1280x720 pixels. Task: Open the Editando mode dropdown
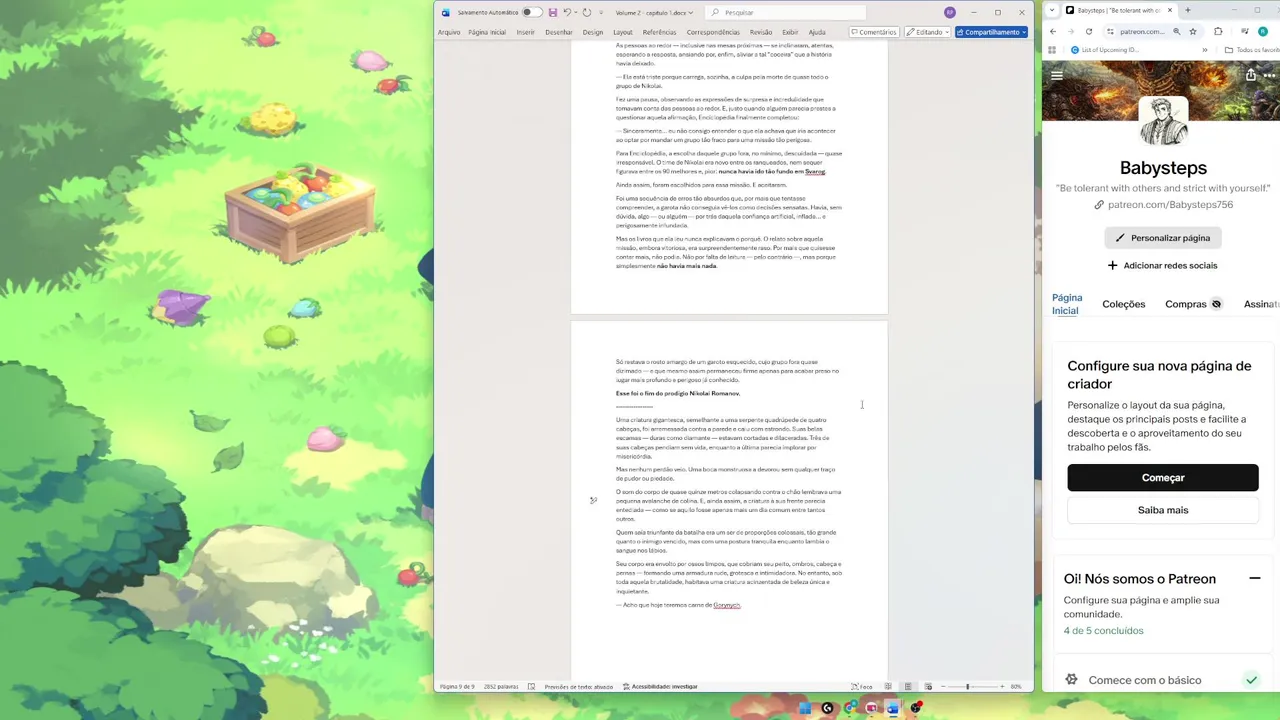pos(946,32)
